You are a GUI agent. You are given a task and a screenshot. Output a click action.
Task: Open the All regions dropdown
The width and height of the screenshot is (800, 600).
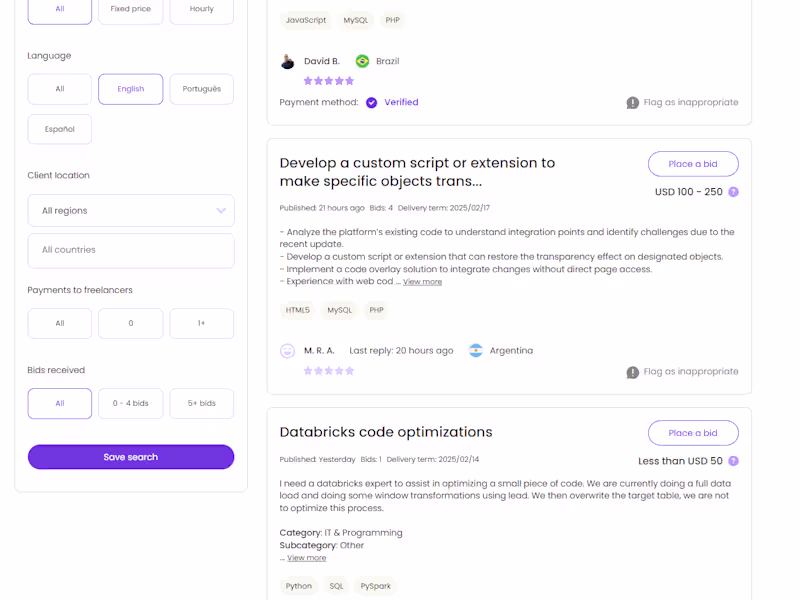(131, 211)
